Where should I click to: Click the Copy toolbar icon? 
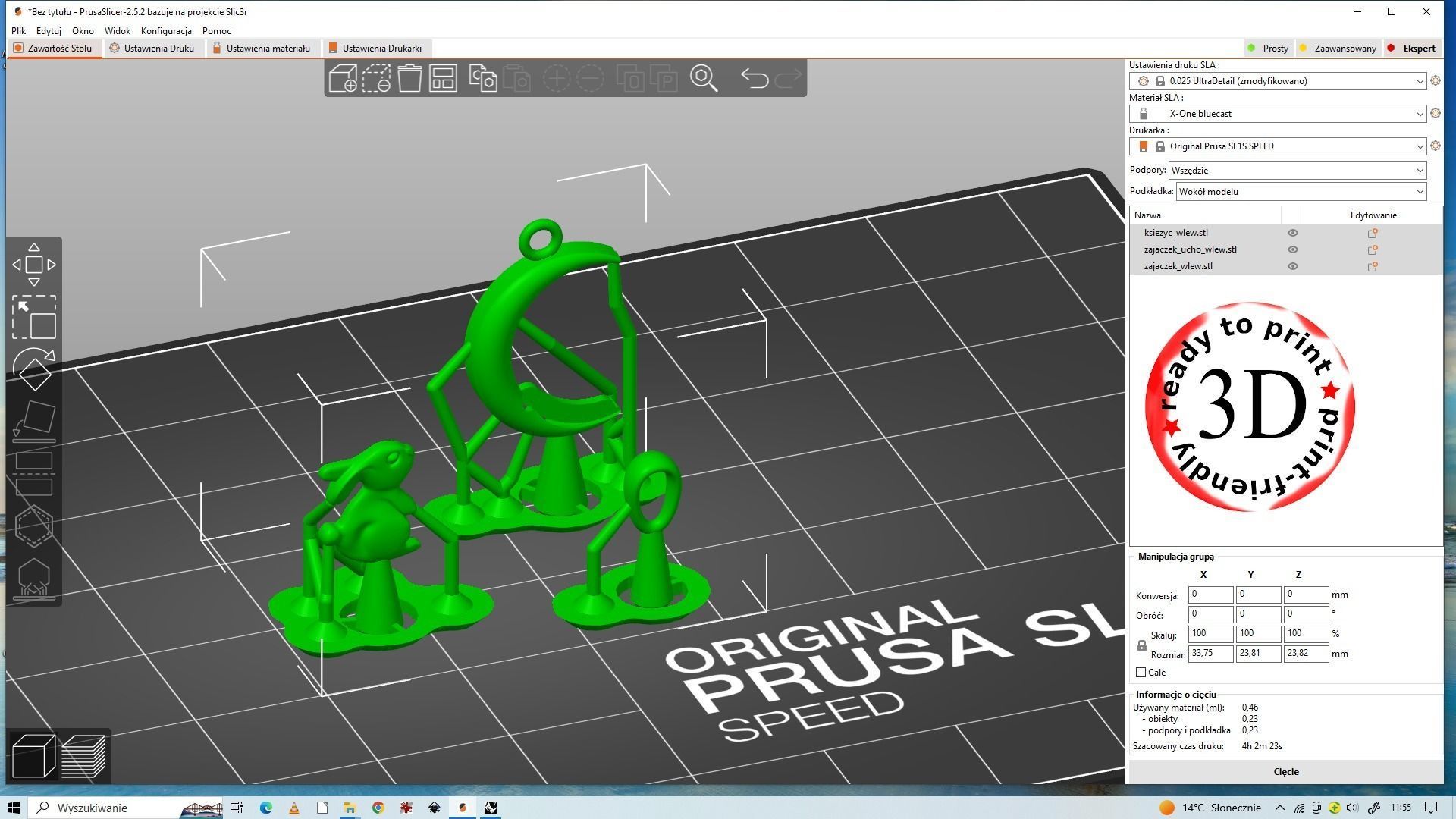pos(483,78)
